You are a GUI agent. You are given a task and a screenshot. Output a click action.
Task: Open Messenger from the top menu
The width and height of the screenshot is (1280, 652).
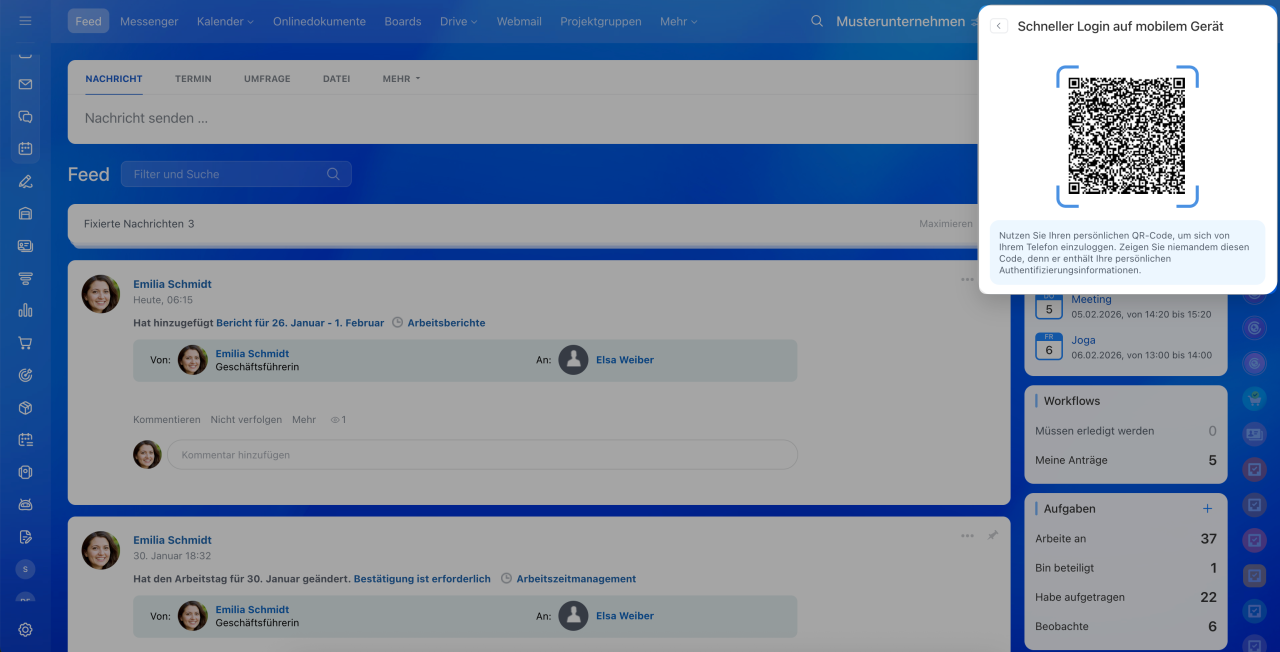pyautogui.click(x=149, y=21)
